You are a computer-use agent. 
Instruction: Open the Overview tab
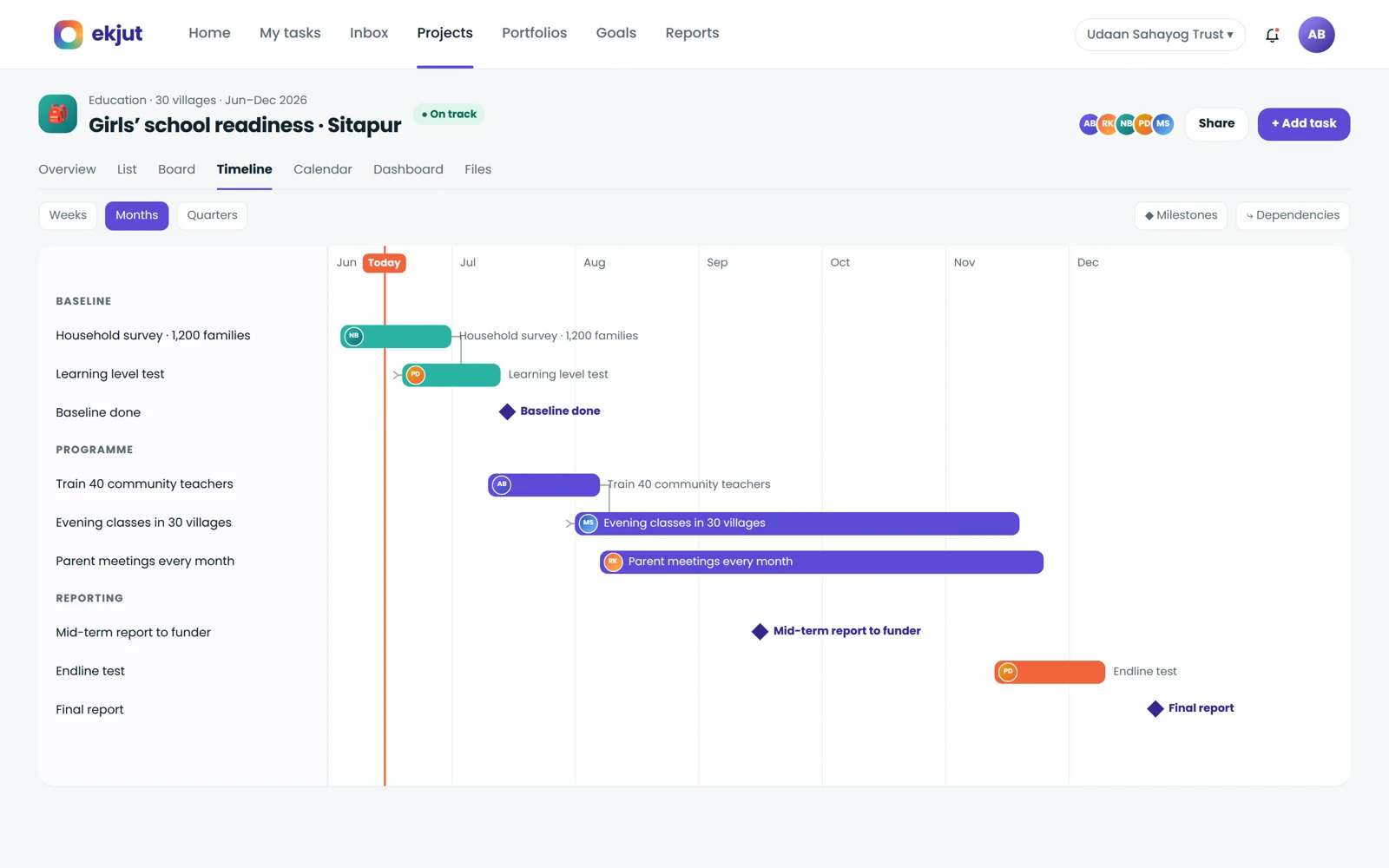67,169
